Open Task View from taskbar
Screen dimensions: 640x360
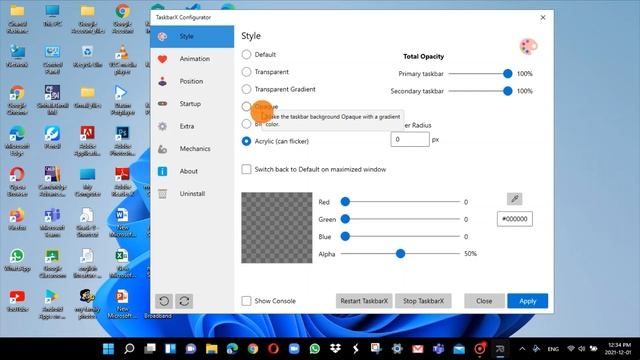150,349
